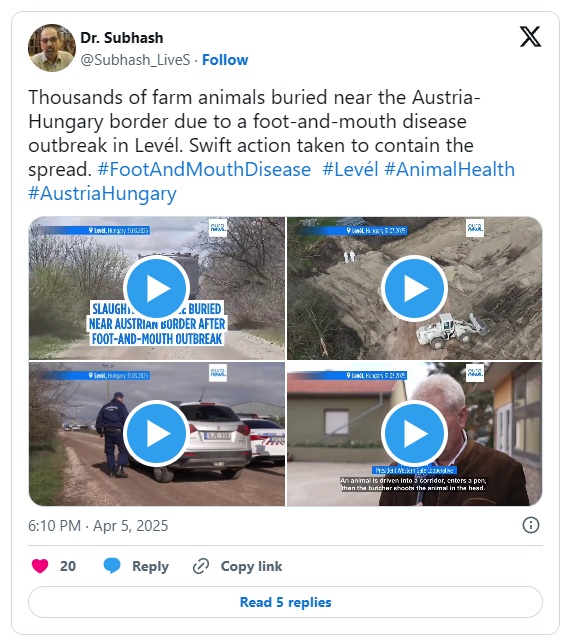Click the blue reply bubble icon
This screenshot has height=644, width=574.
pyautogui.click(x=112, y=566)
